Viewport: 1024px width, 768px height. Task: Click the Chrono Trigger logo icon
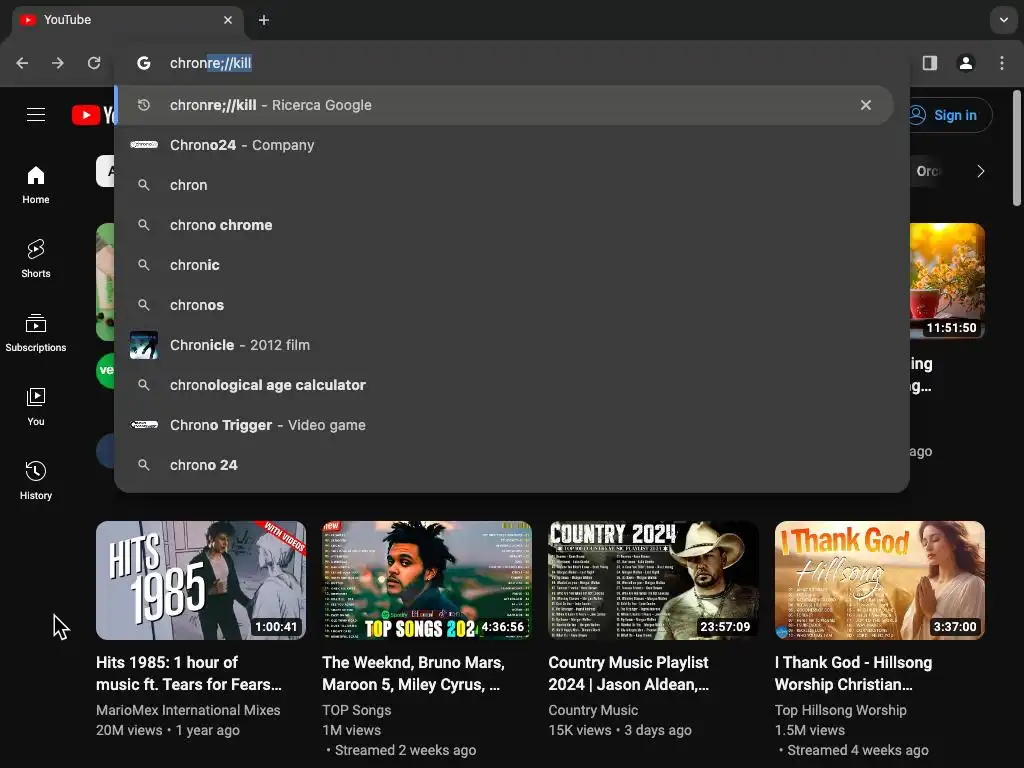click(144, 424)
